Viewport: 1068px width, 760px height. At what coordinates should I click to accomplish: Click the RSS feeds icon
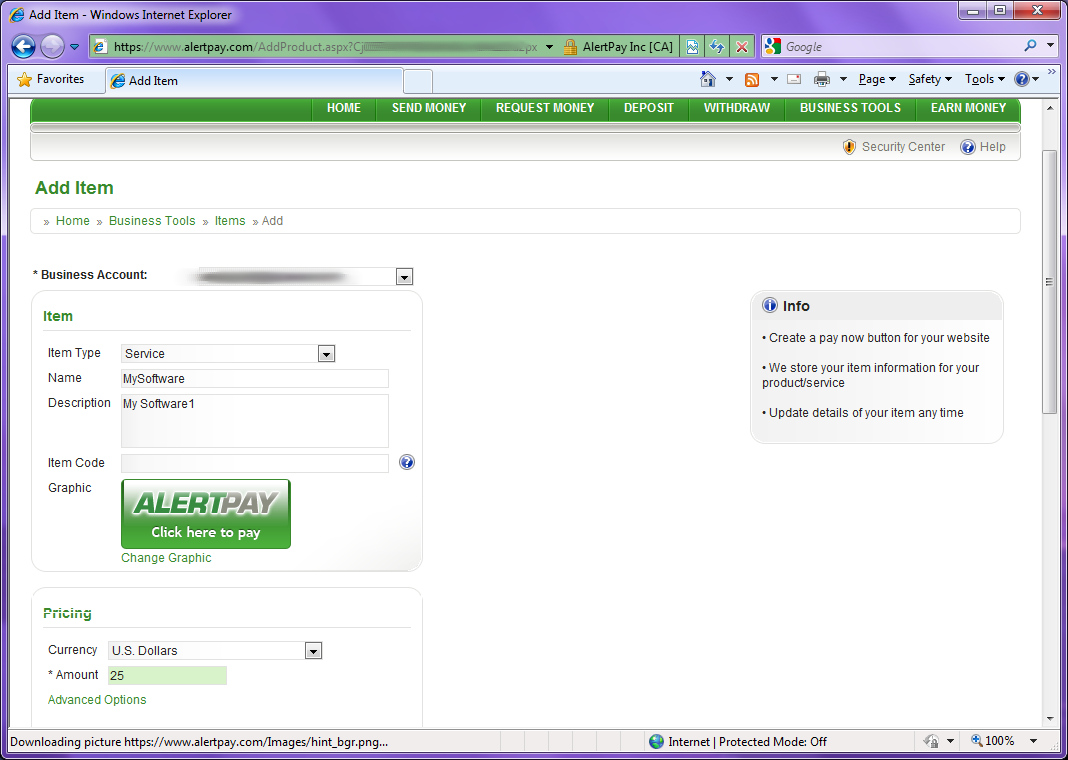(x=752, y=80)
